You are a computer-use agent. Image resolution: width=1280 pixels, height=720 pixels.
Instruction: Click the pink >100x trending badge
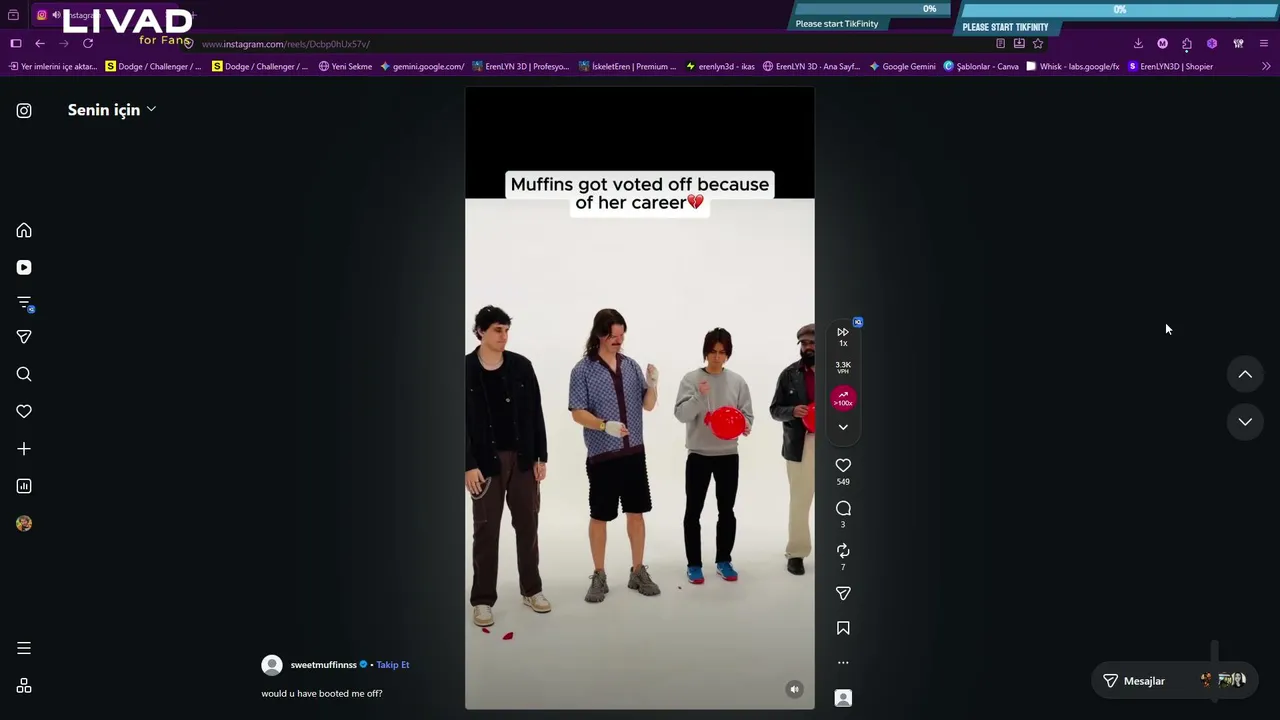[x=843, y=398]
